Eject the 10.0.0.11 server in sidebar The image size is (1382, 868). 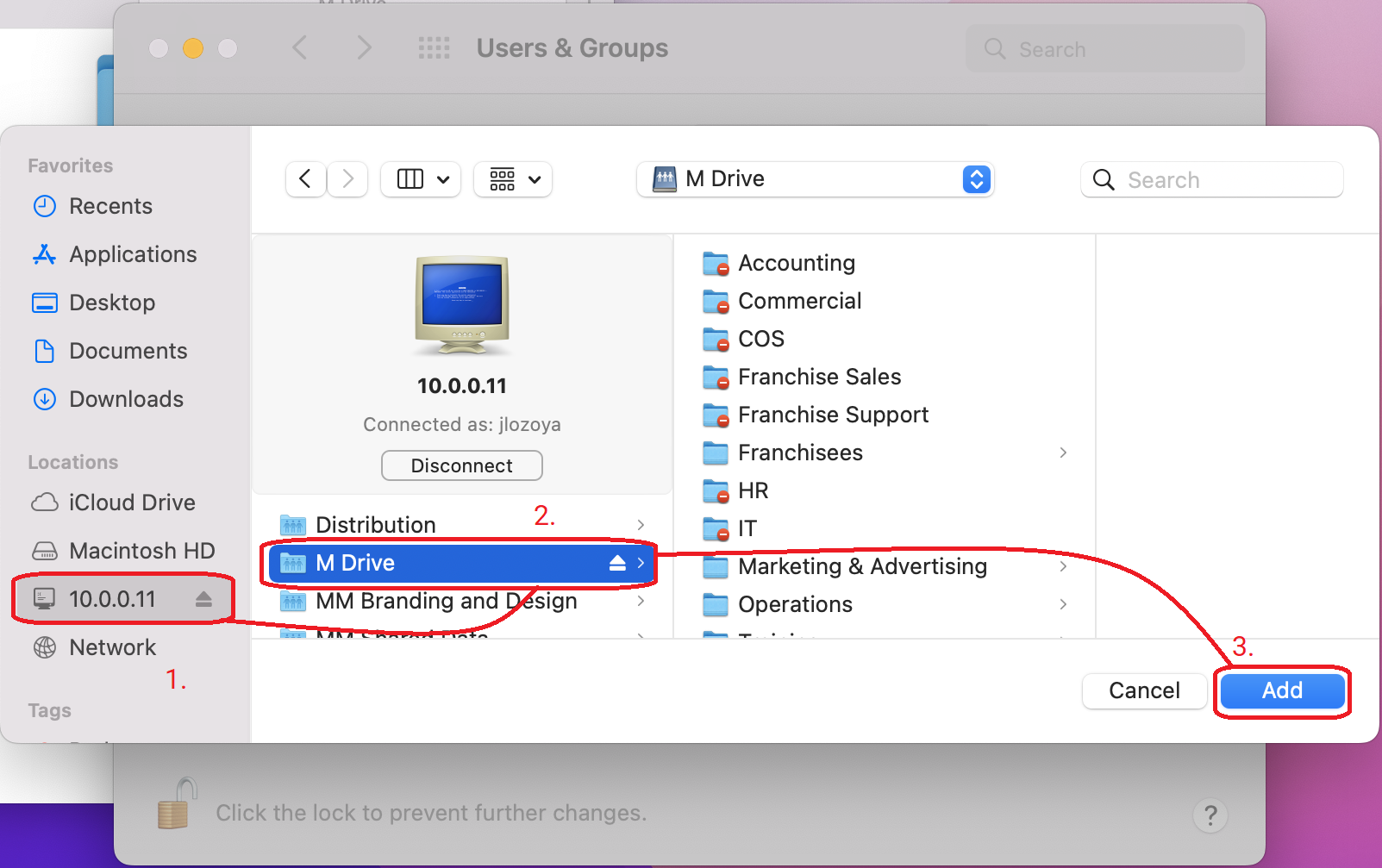pos(203,599)
